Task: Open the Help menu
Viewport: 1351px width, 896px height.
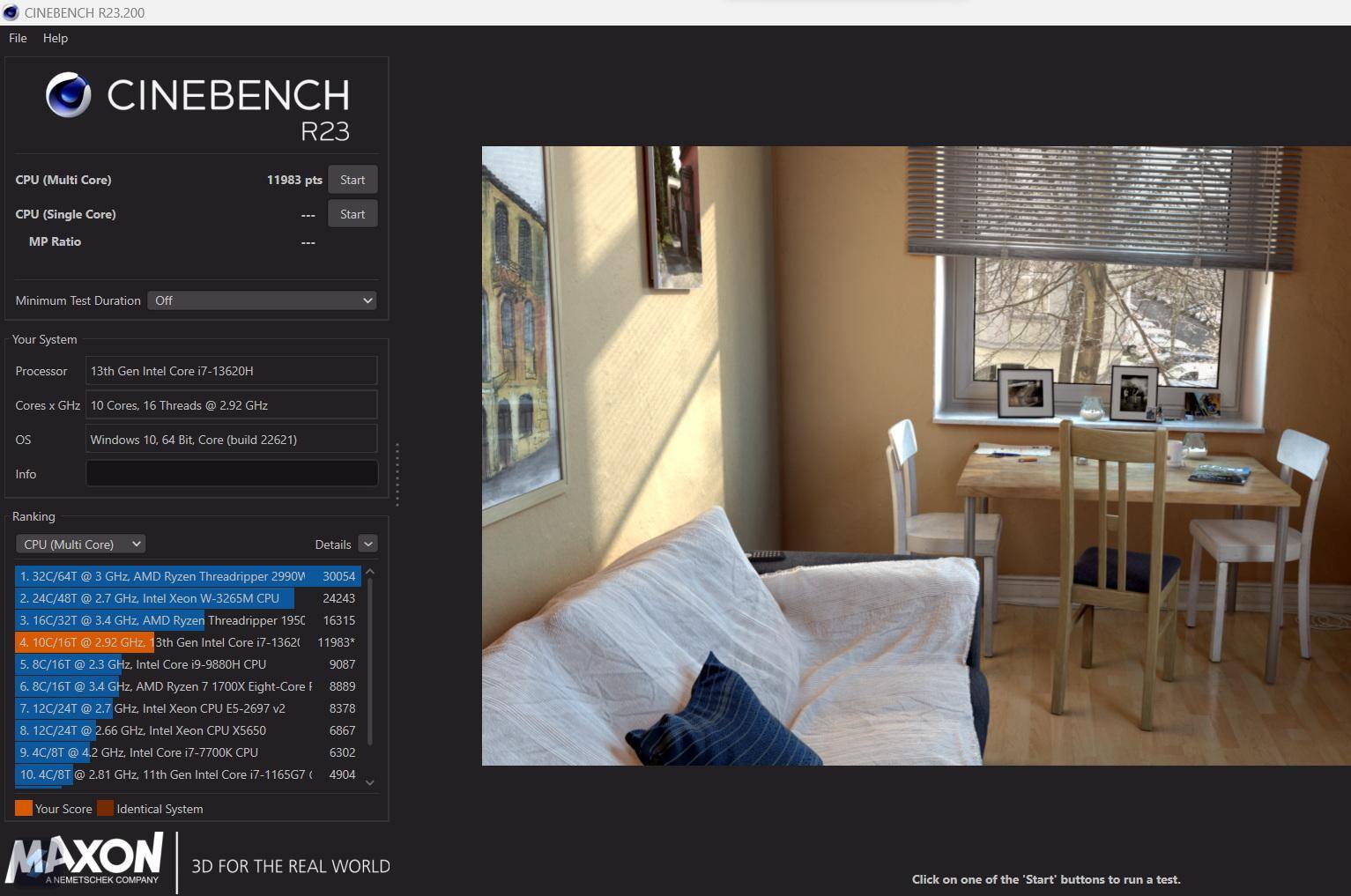Action: click(x=55, y=38)
